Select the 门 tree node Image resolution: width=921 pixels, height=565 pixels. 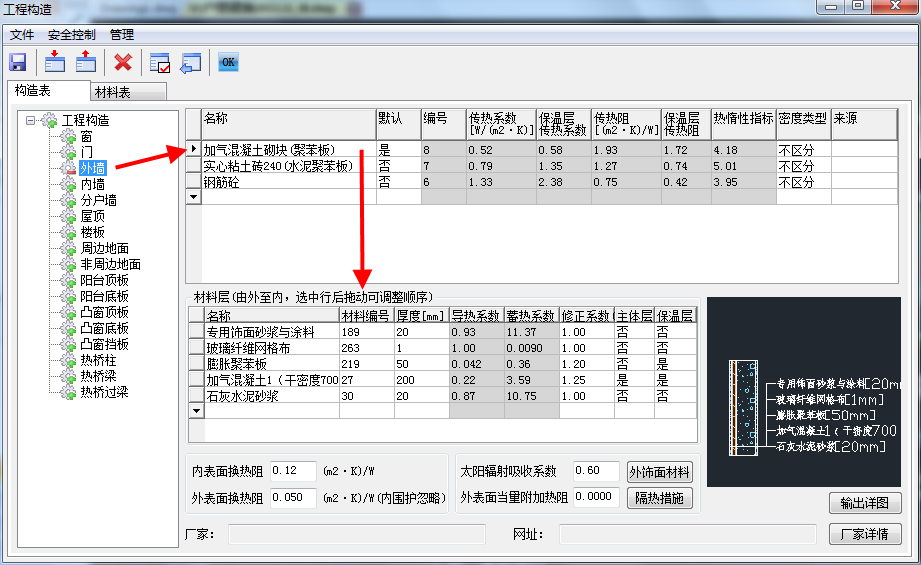coord(86,152)
